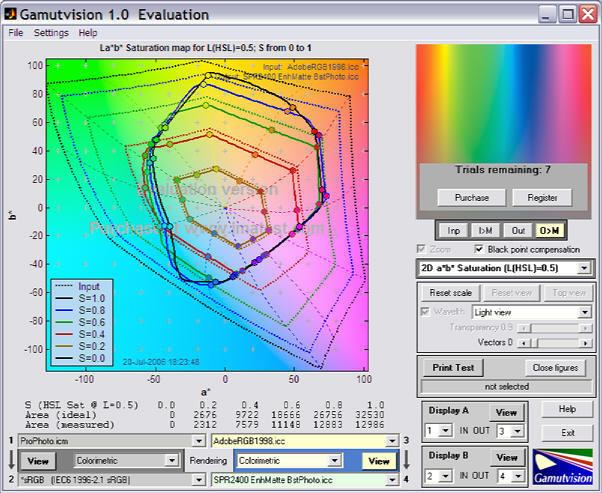This screenshot has width=602, height=493.
Task: Click View button in Display B
Action: coord(507,457)
